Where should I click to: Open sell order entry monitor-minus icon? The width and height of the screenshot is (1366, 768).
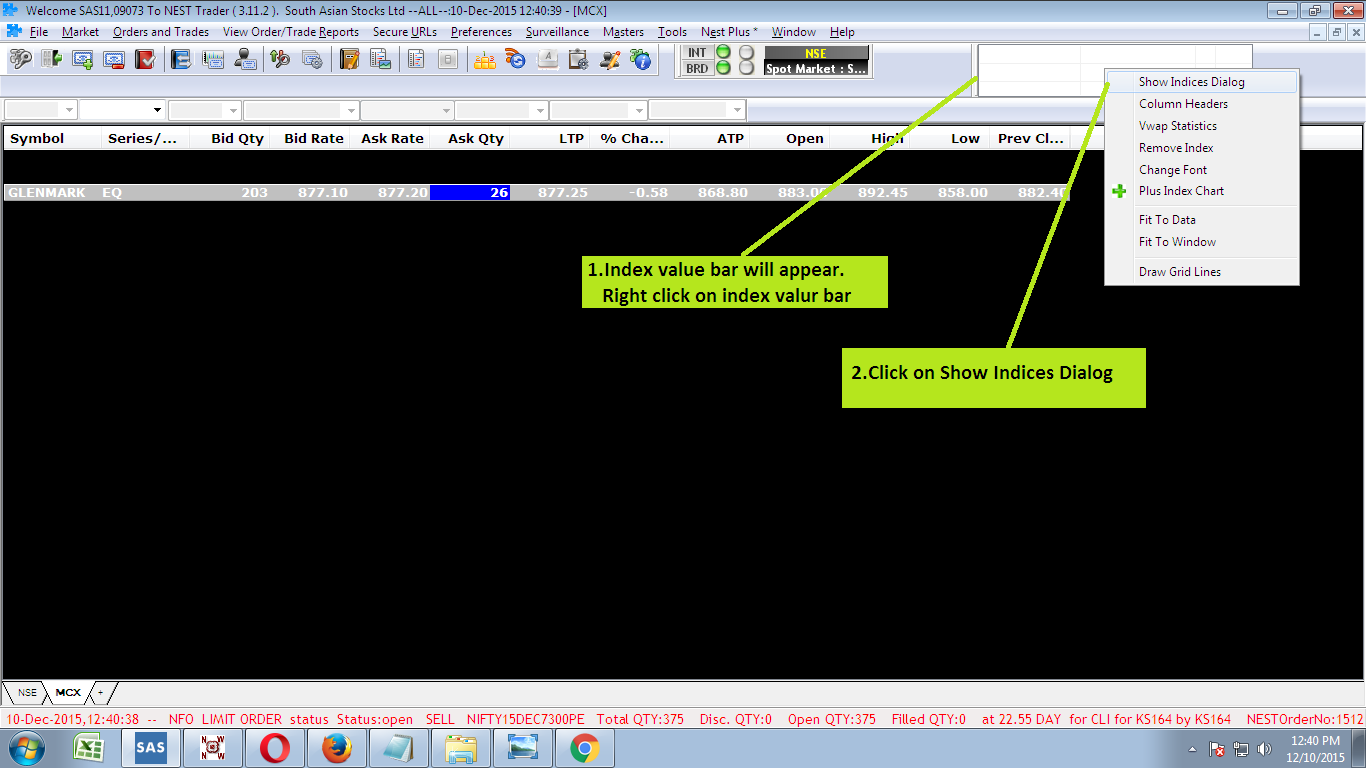point(113,60)
